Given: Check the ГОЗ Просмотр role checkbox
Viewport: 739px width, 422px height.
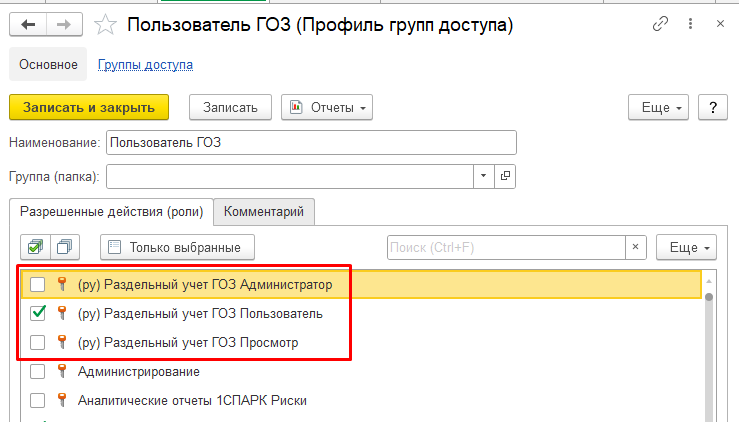Looking at the screenshot, I should [x=37, y=343].
